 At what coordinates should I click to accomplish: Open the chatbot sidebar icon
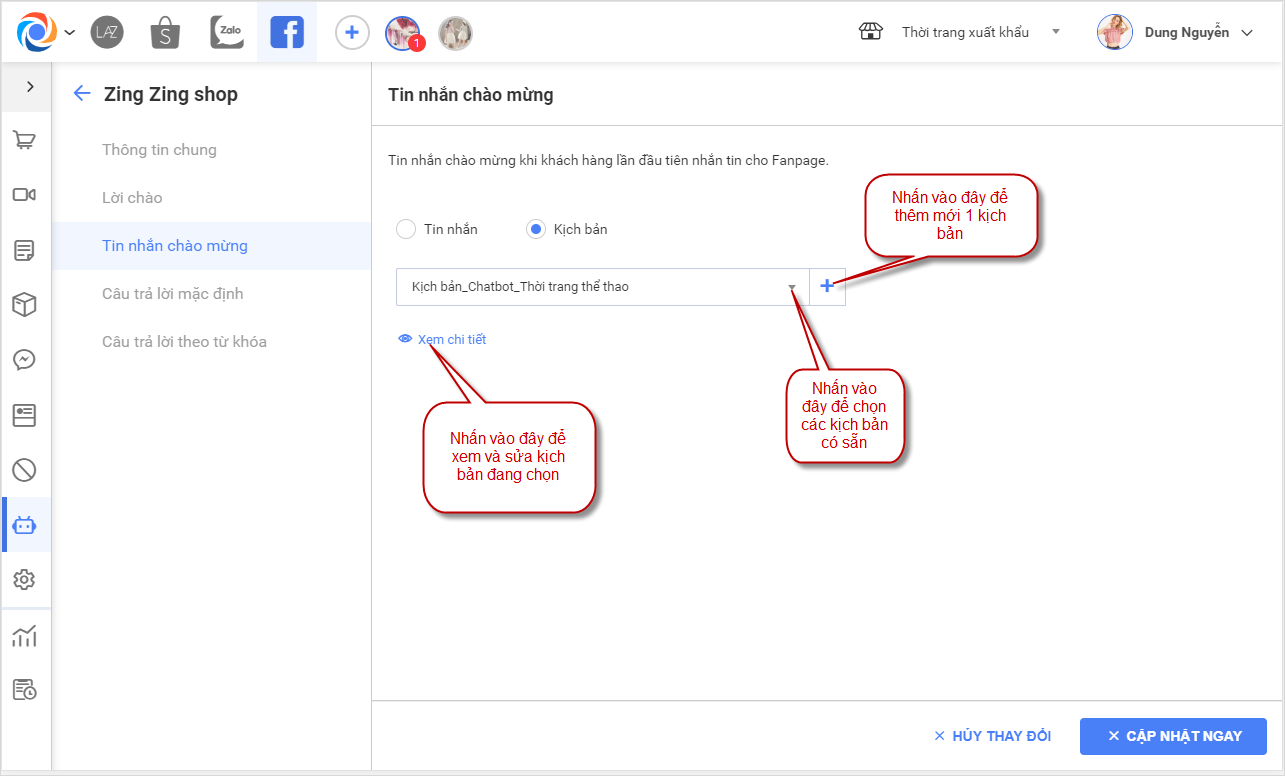25,525
